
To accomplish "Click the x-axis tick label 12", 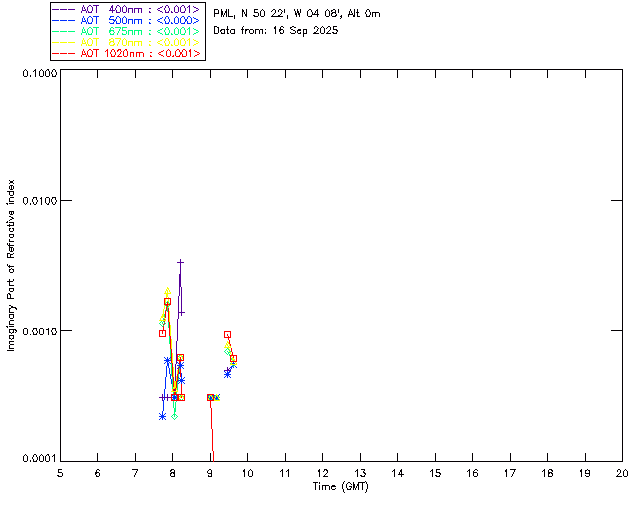I will (x=322, y=473).
